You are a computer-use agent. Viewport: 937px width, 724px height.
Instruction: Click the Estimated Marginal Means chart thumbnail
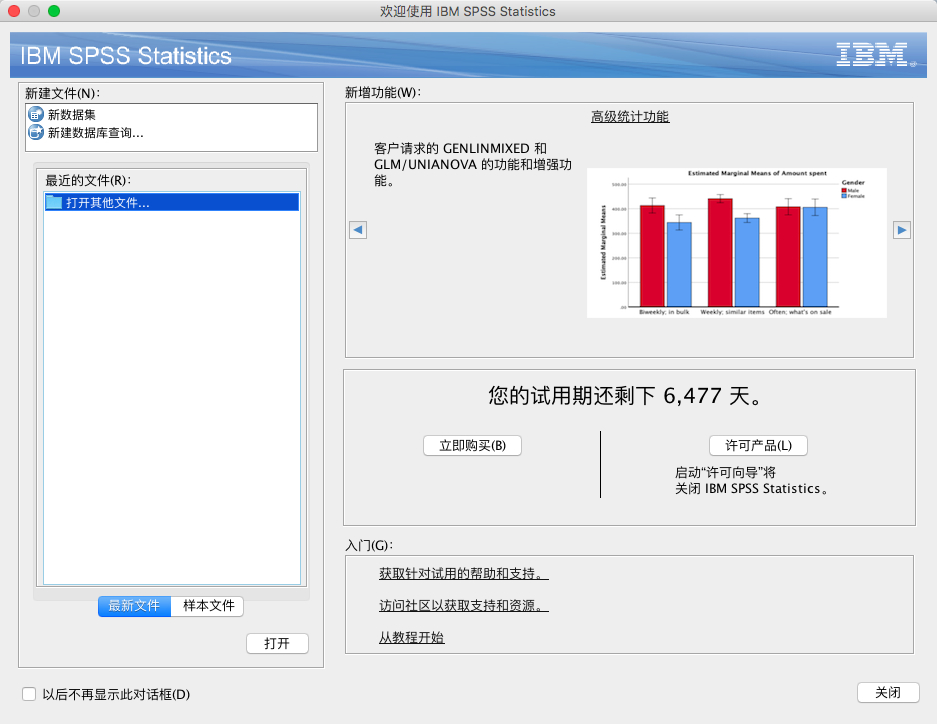coord(737,243)
